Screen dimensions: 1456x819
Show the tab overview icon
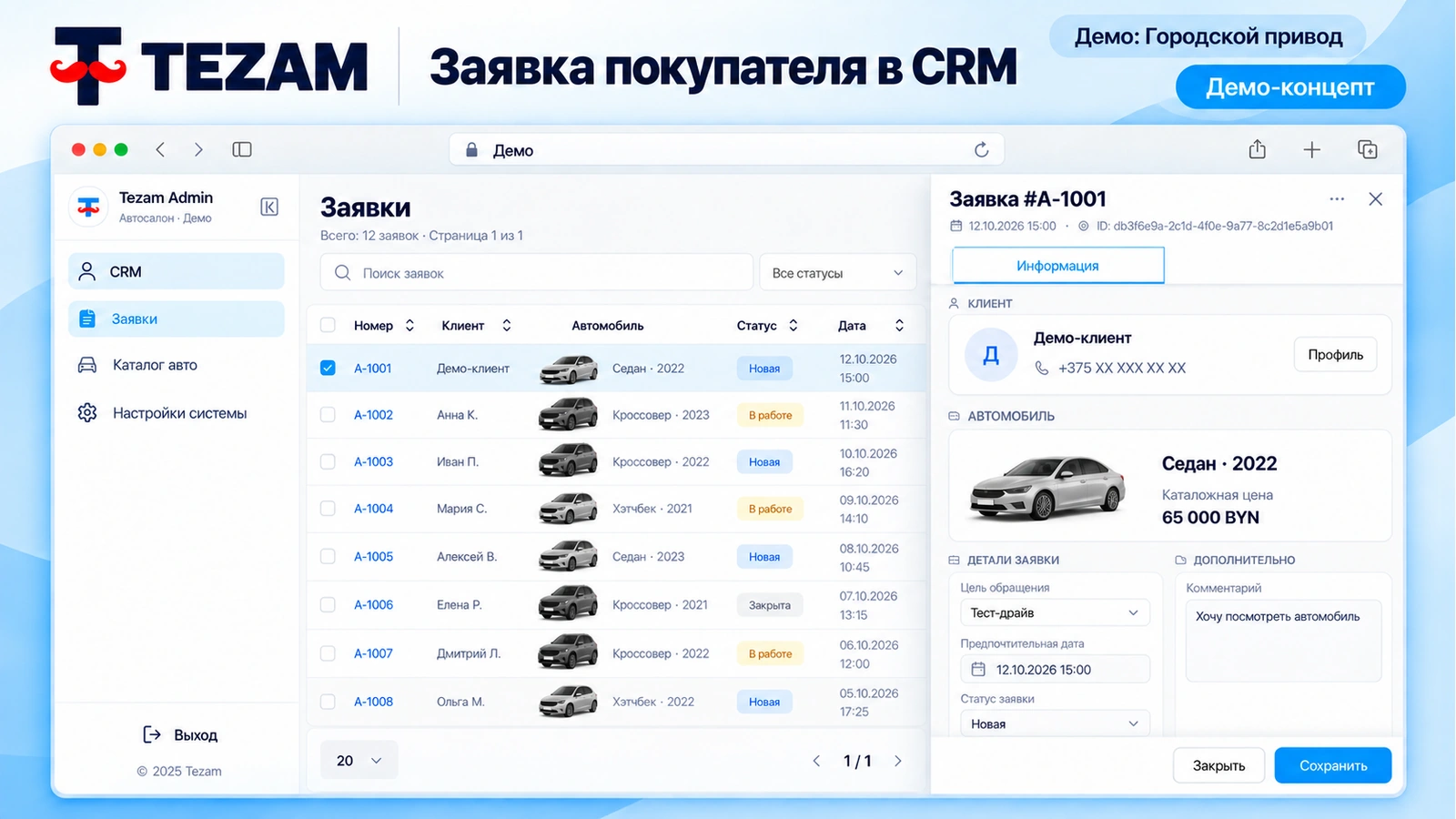pos(1367,149)
